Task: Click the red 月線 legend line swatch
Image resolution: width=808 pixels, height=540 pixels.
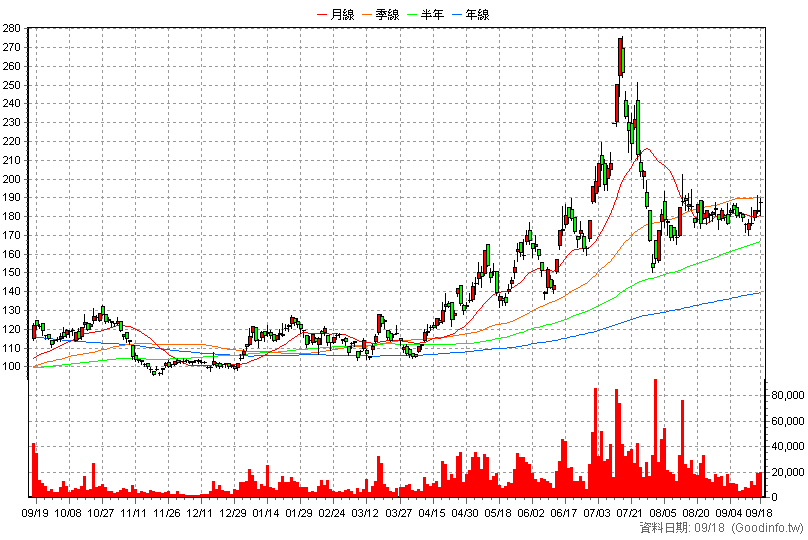Action: tap(323, 15)
